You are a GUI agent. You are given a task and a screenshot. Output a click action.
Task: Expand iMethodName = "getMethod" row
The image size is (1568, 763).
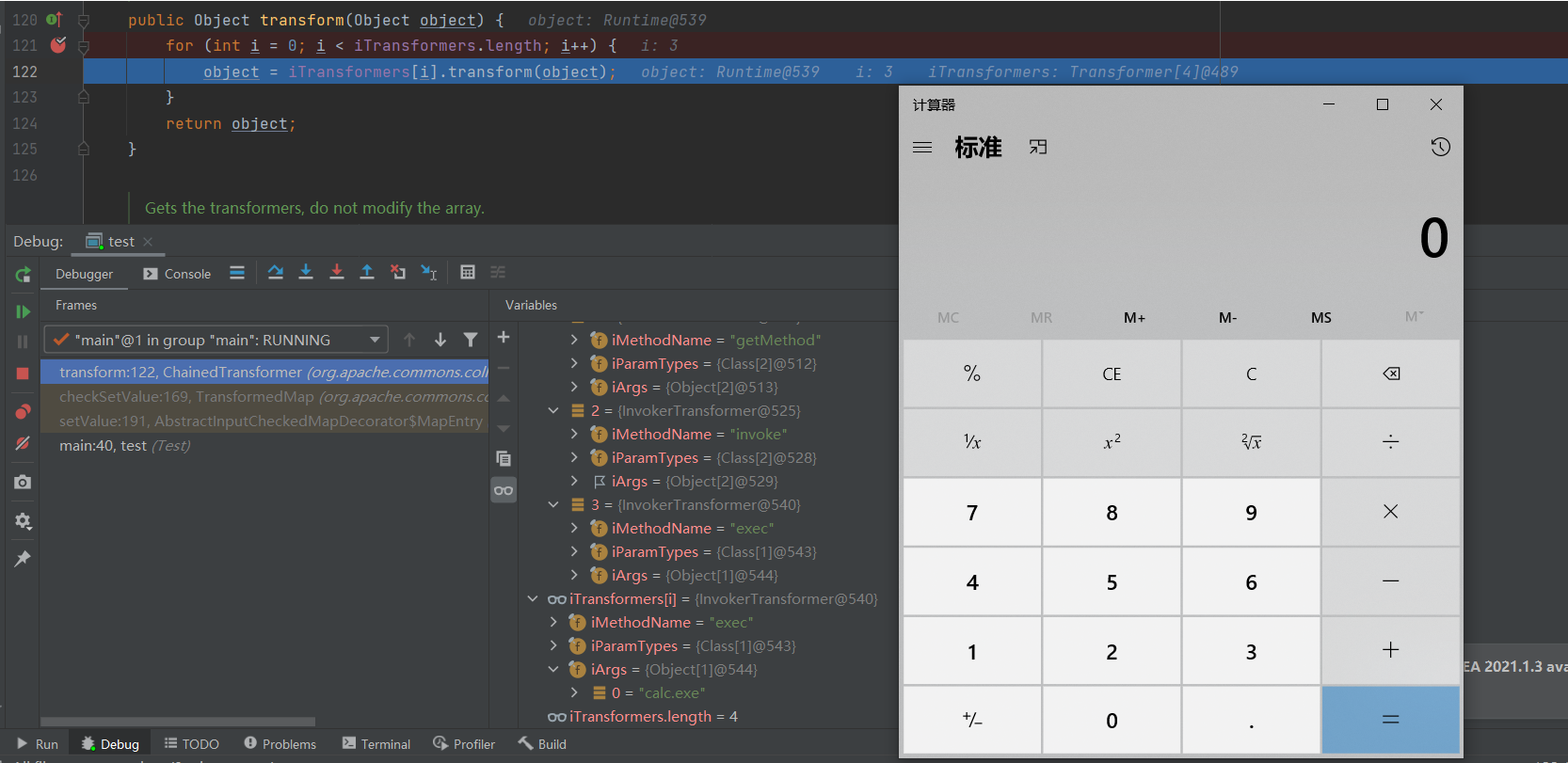(574, 340)
